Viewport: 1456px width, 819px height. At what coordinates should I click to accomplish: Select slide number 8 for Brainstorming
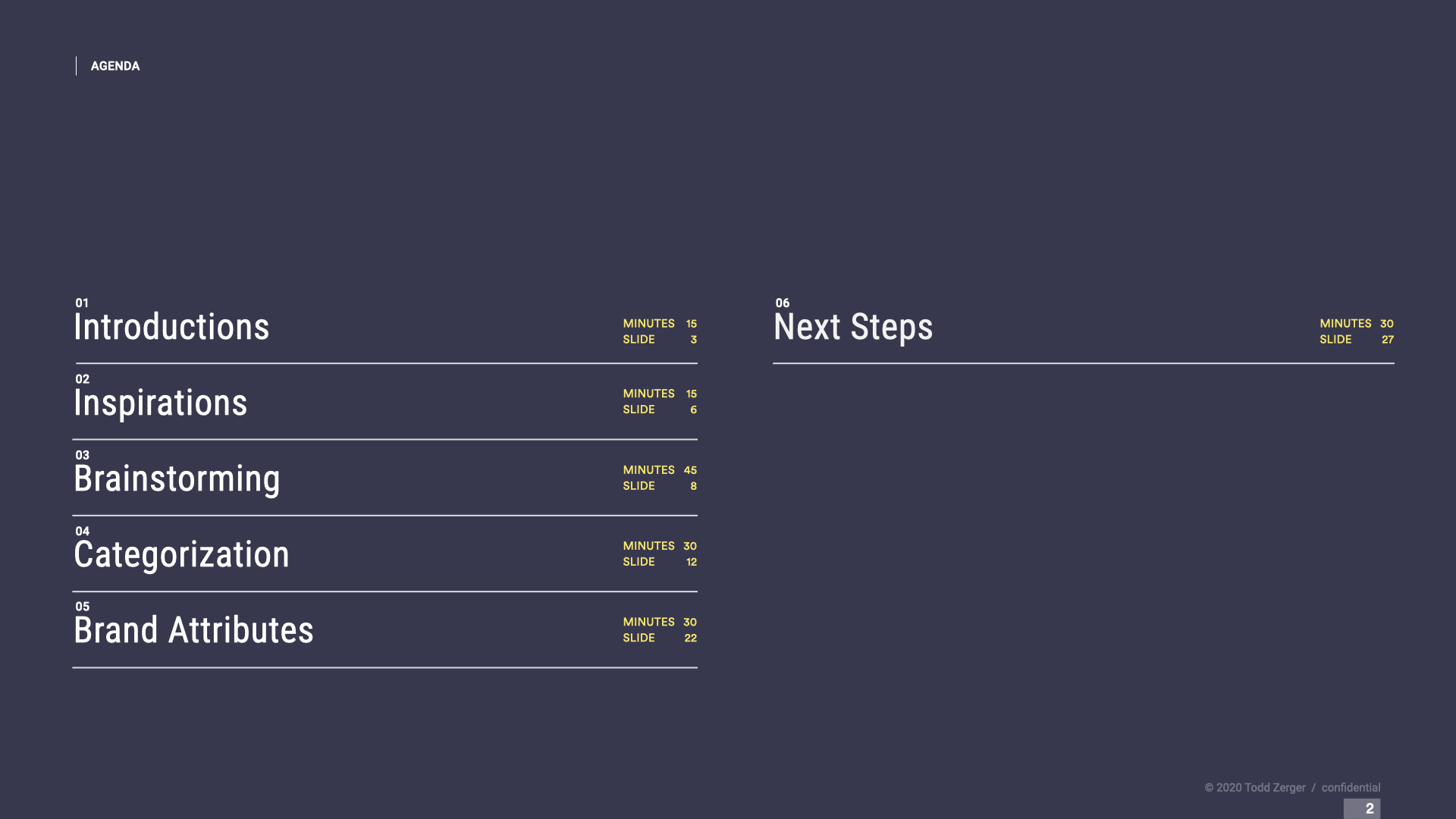693,486
